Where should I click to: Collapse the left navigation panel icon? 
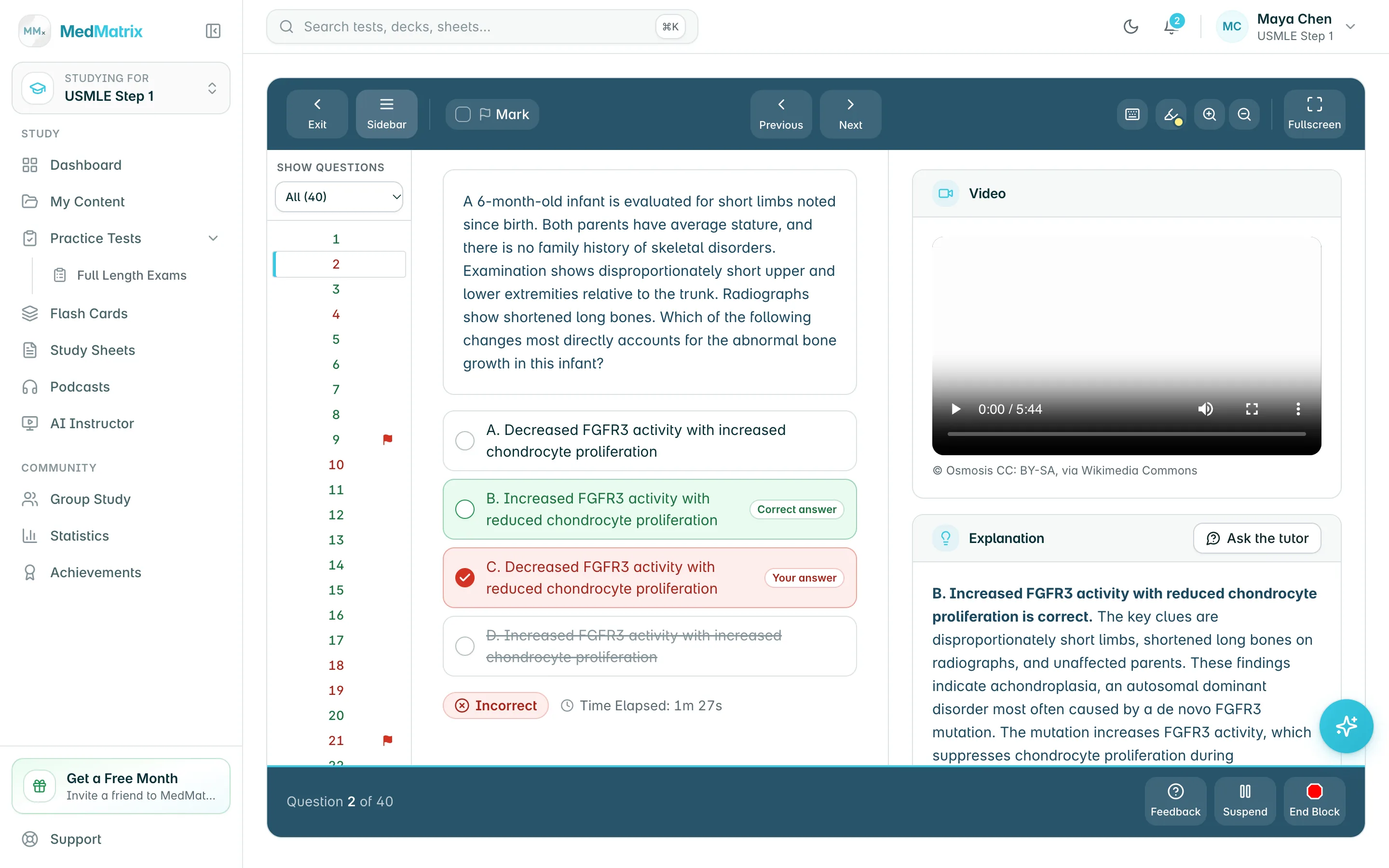click(x=213, y=31)
